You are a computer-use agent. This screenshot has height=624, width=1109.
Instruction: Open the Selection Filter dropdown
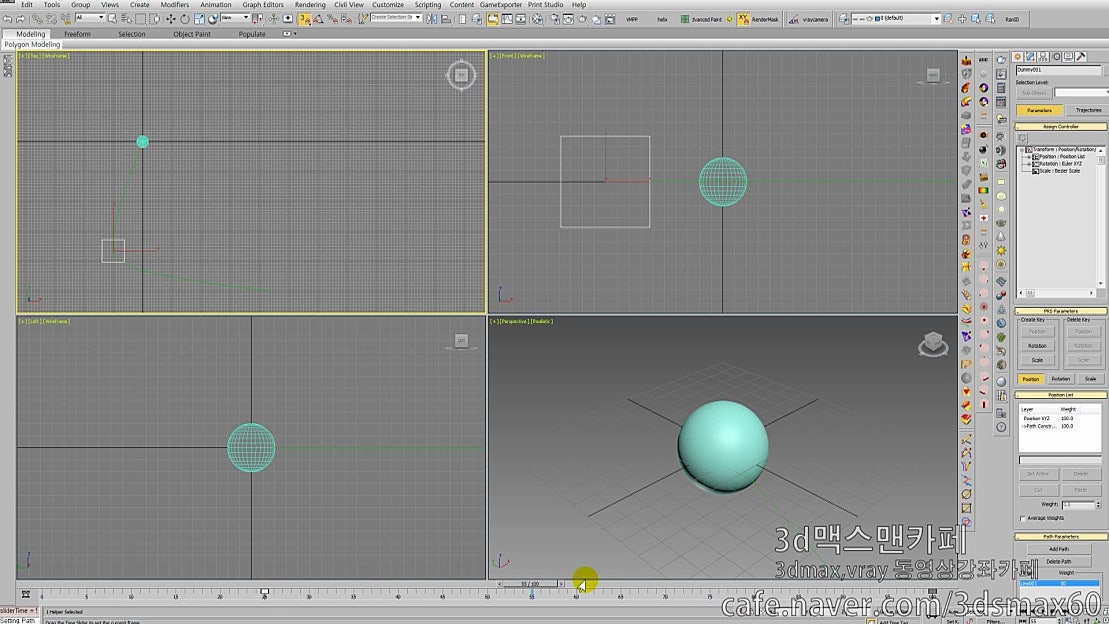click(x=94, y=17)
